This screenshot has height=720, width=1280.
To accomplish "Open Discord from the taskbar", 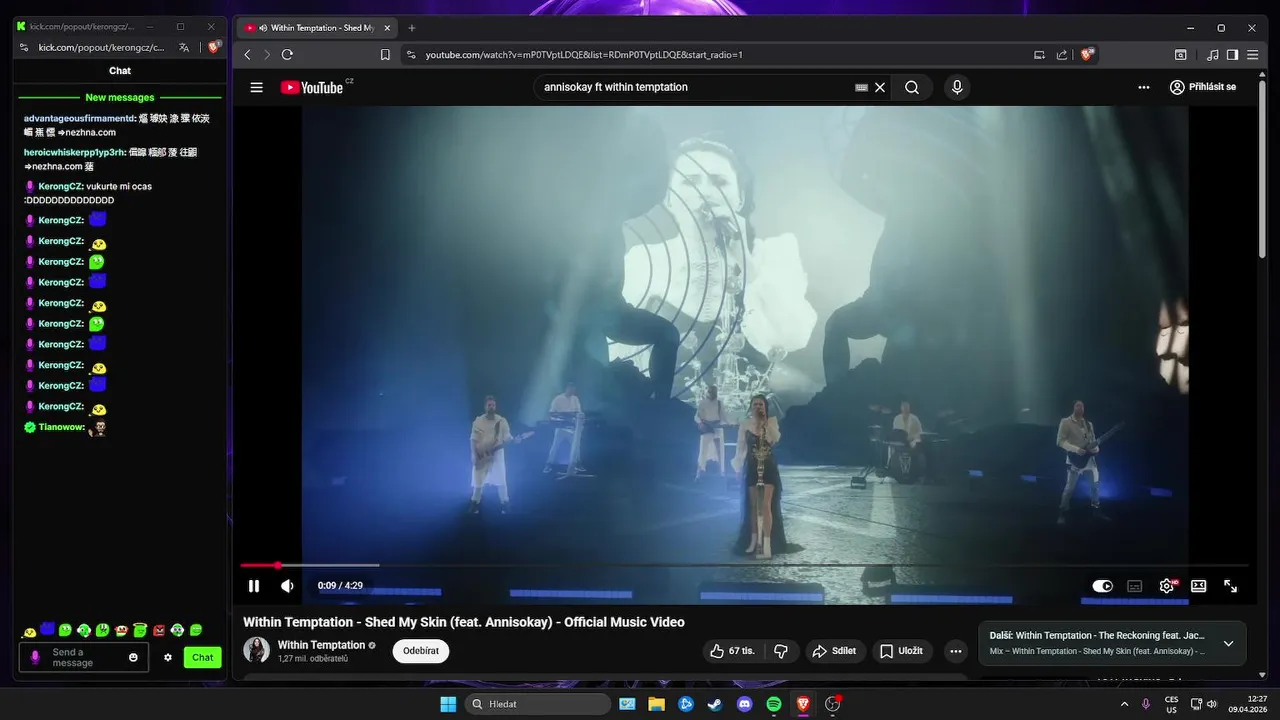I will coord(744,704).
